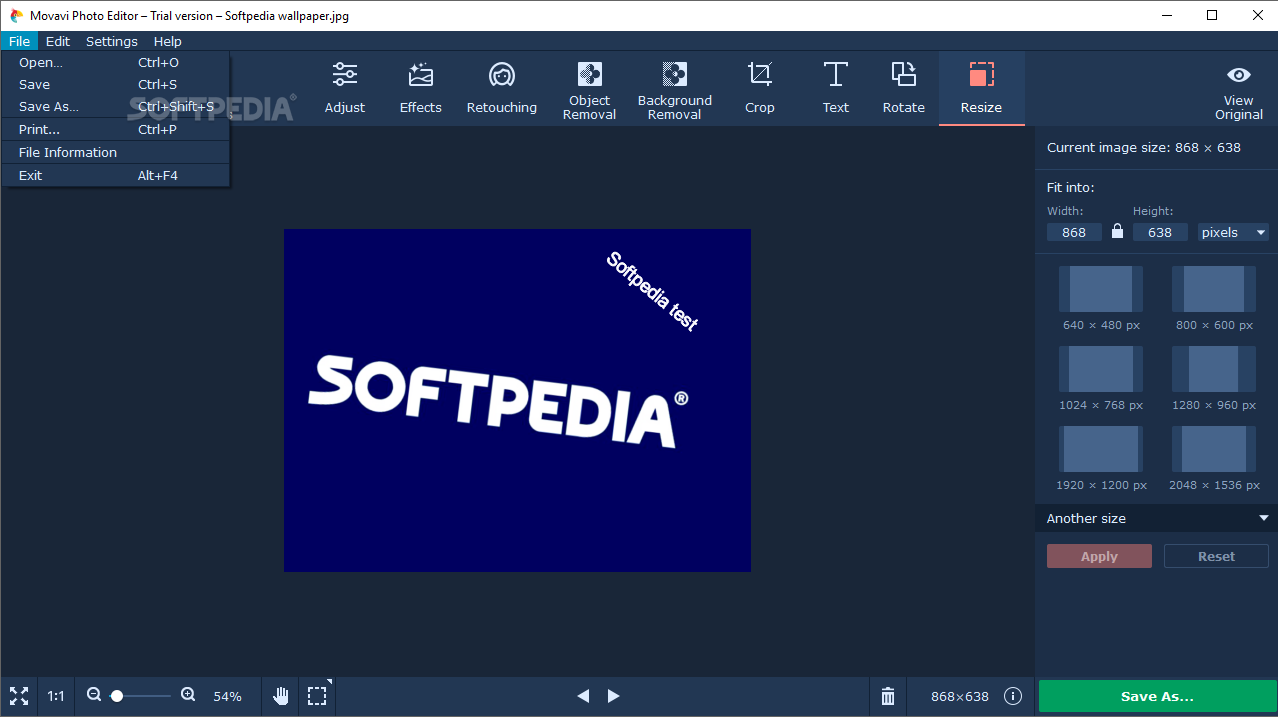Open the Text tool
This screenshot has height=717, width=1278.
[836, 88]
